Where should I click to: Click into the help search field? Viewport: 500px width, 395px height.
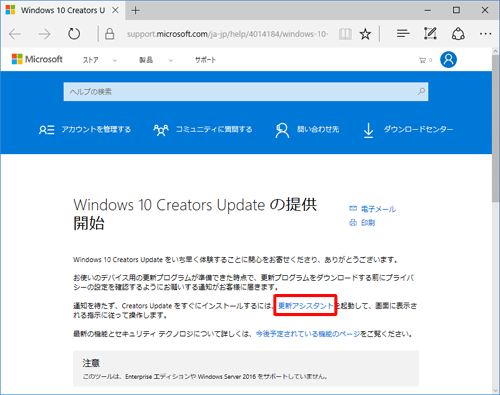[x=246, y=92]
